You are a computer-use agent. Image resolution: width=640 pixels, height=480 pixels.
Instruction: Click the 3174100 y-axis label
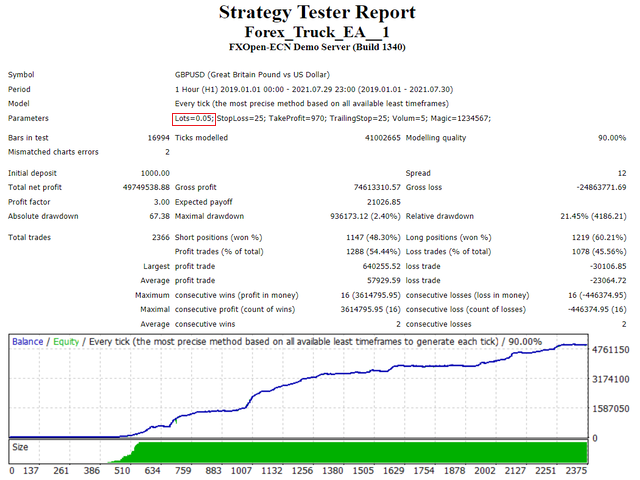[611, 380]
